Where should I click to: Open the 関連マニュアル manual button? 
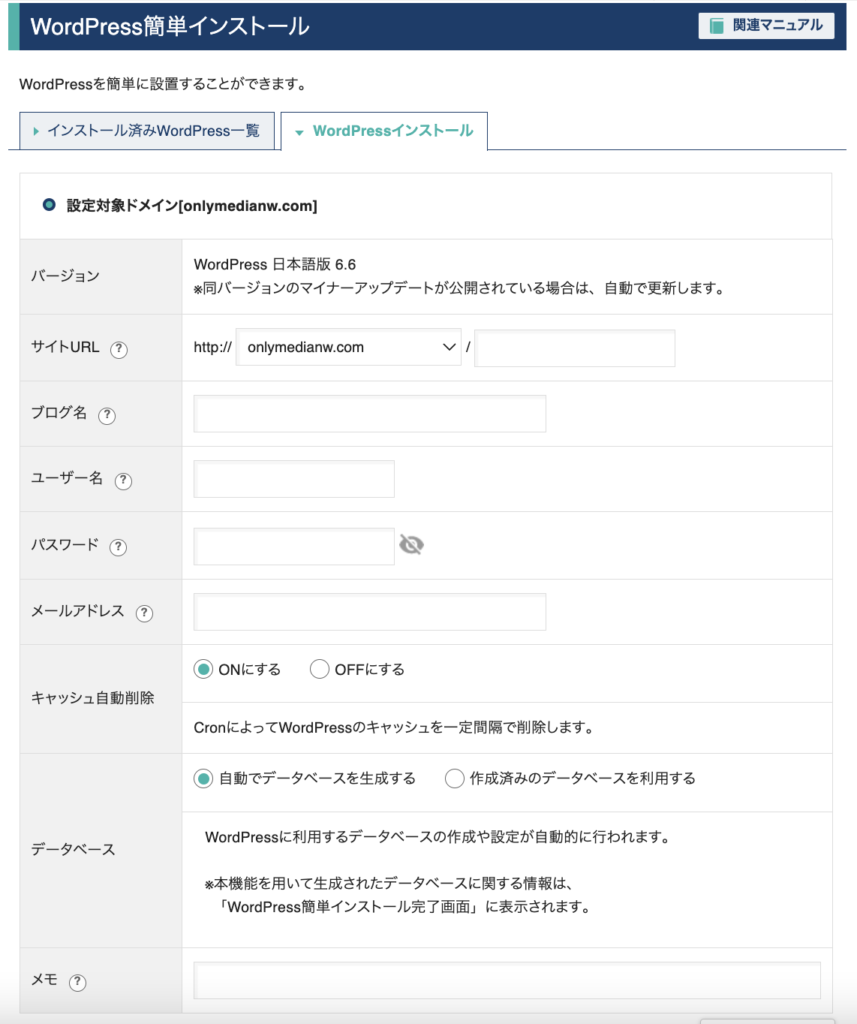pos(766,26)
